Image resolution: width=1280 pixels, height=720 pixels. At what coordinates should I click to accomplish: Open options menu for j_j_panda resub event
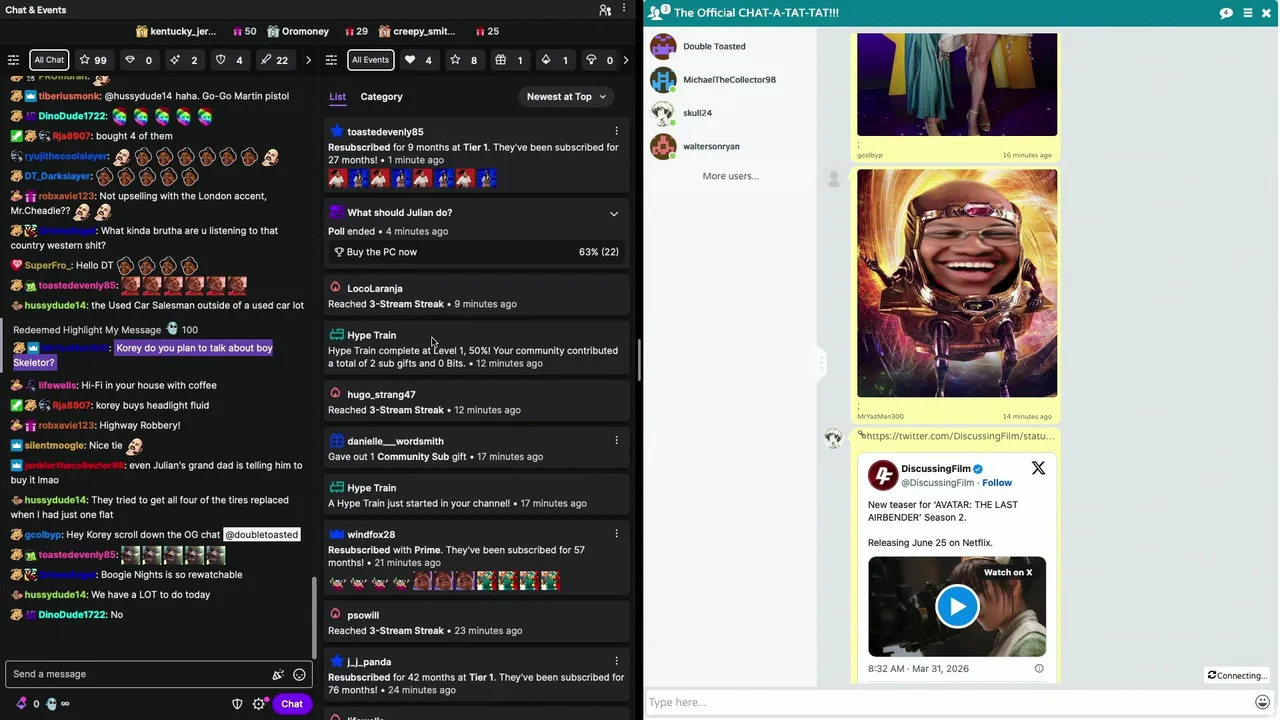coord(616,661)
